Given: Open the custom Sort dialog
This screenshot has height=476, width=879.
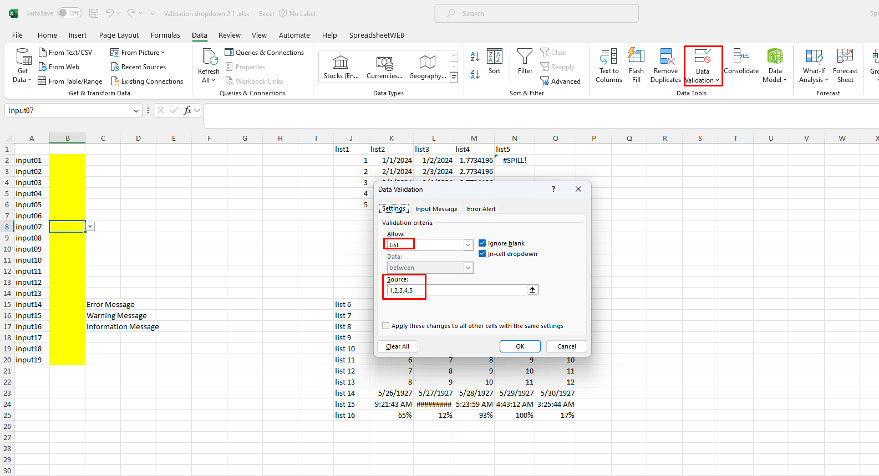Looking at the screenshot, I should 494,62.
